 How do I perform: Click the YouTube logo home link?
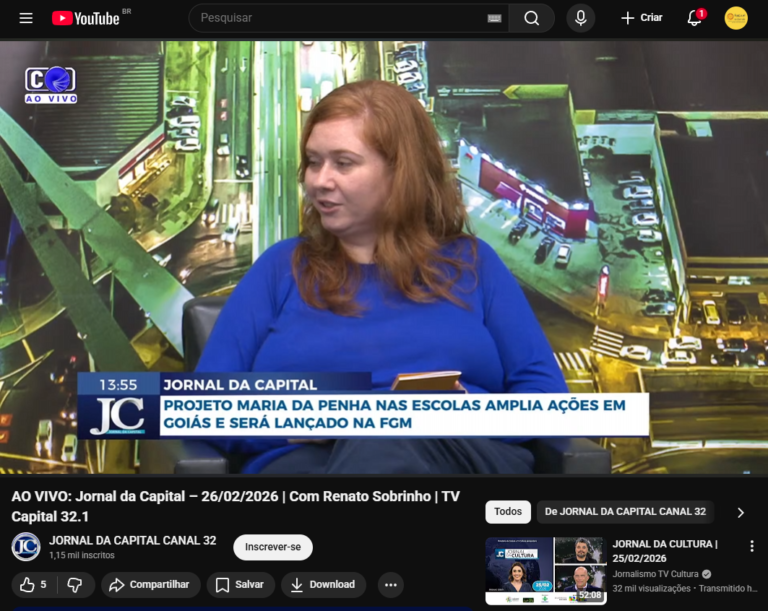[x=86, y=18]
